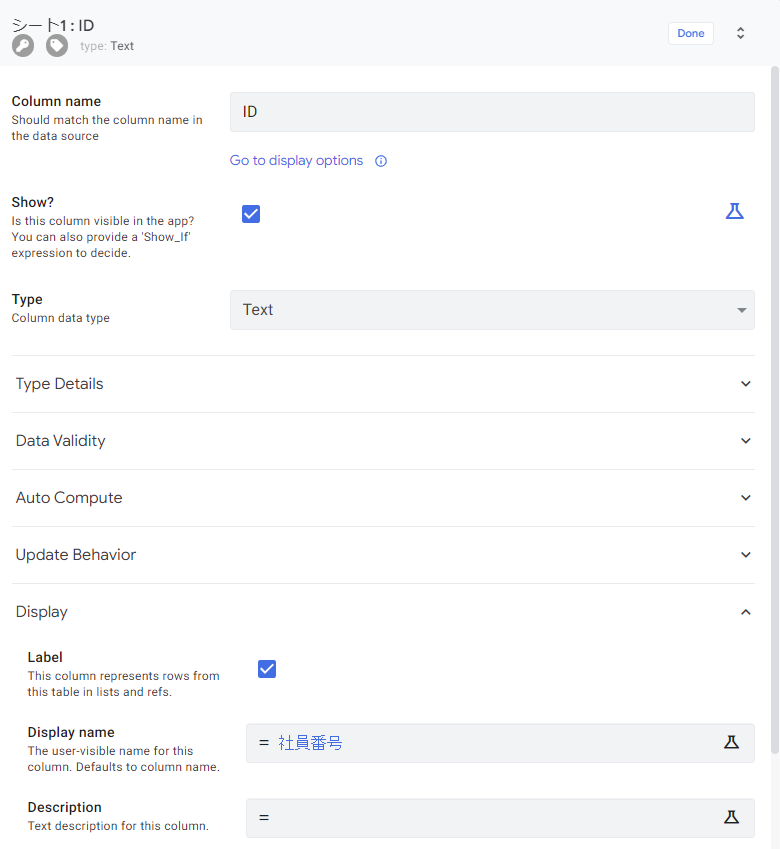
Task: Uncheck the Show? checkbox
Action: click(x=250, y=213)
